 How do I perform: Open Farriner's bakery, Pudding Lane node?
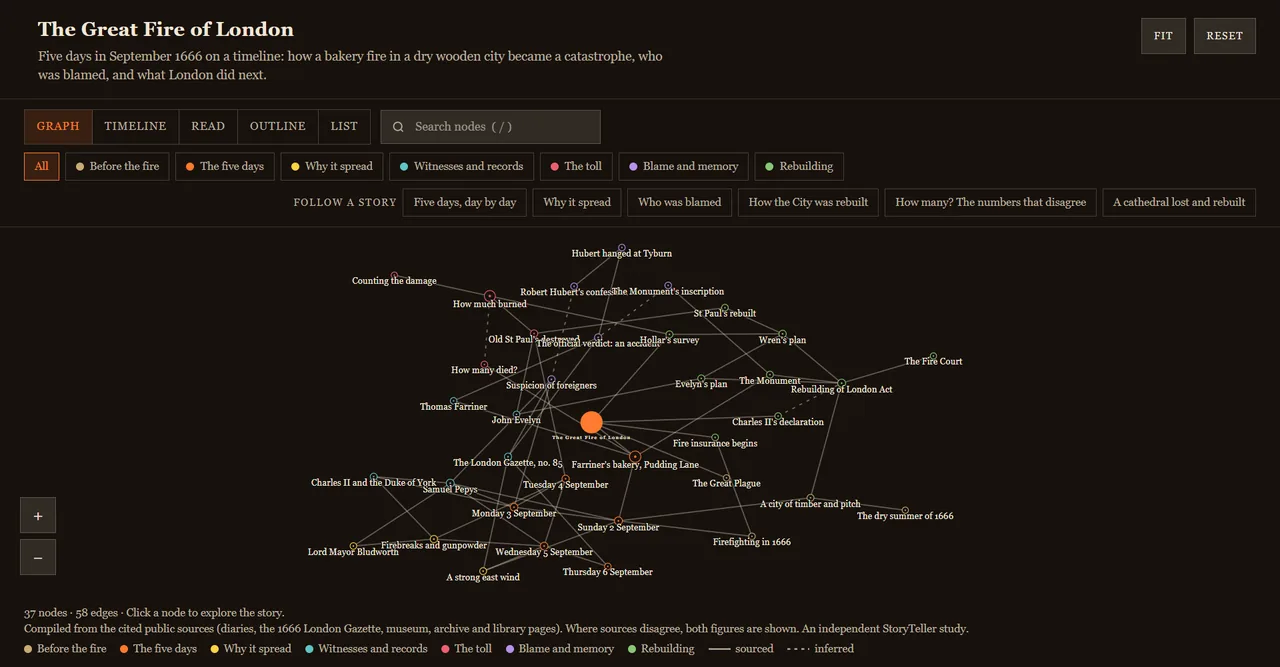[634, 456]
